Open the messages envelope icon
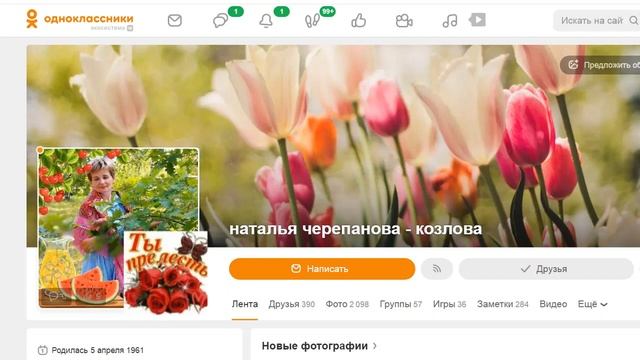 click(x=175, y=20)
